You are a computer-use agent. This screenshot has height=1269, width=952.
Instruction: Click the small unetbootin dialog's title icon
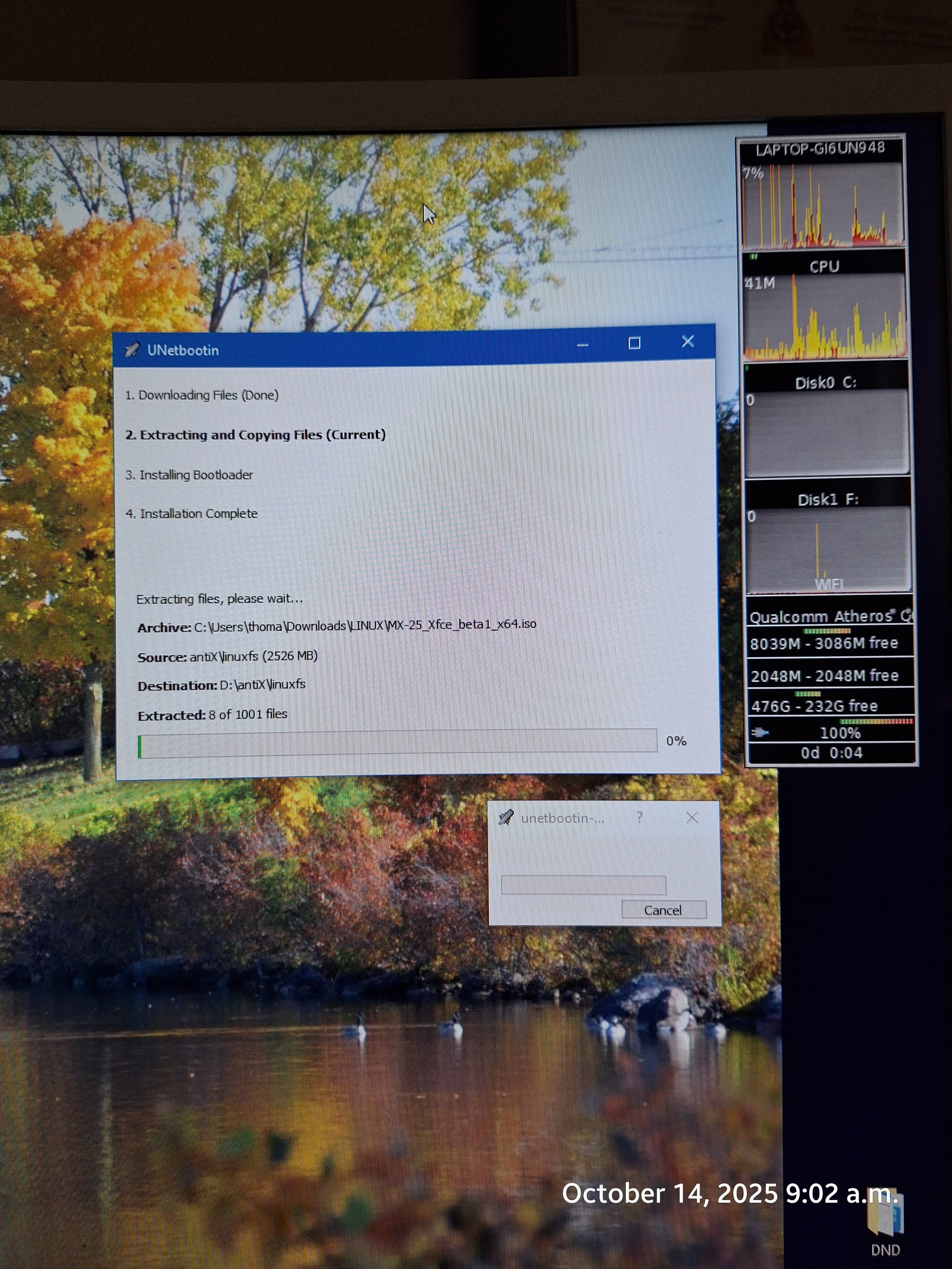pos(505,817)
